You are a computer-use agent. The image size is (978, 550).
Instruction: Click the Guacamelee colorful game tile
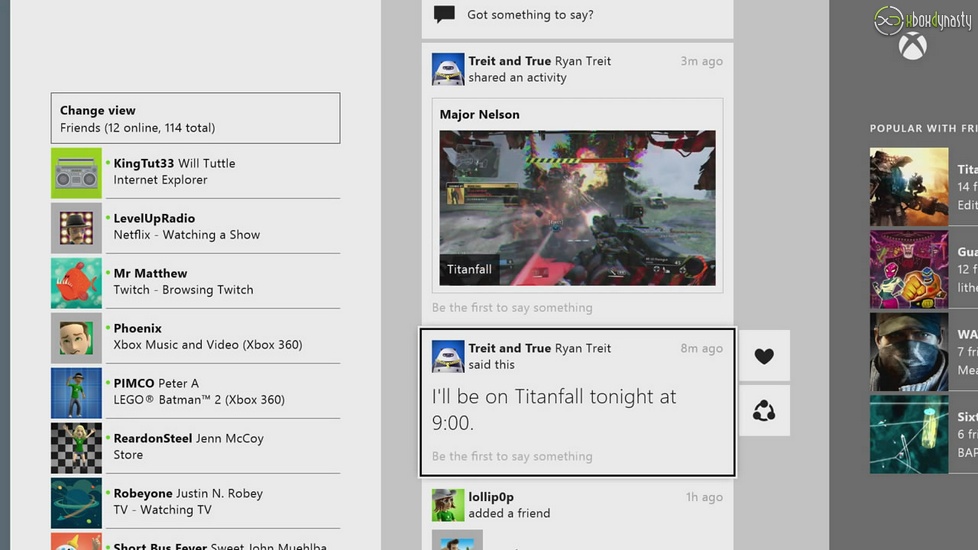908,270
